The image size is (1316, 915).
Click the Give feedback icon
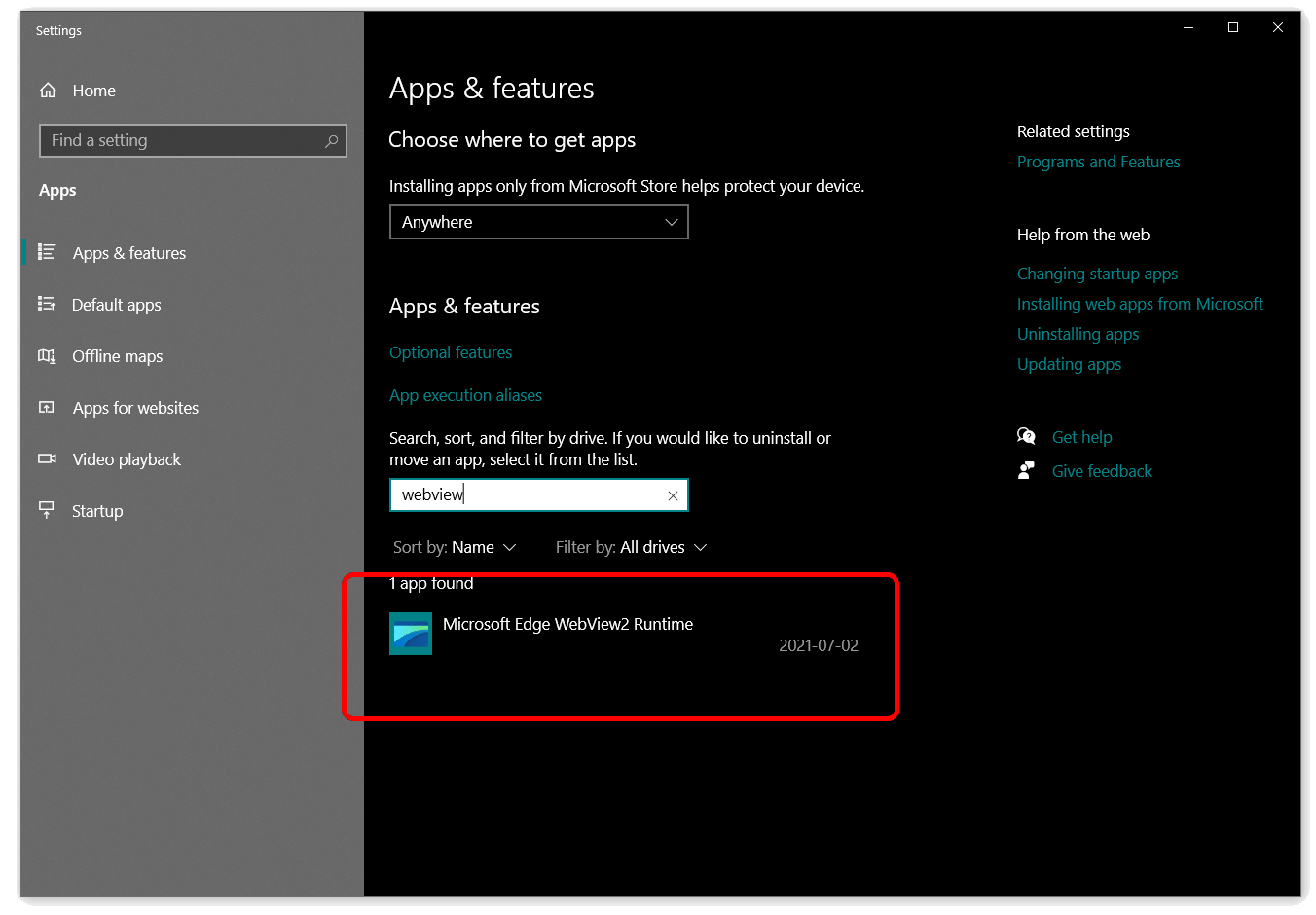coord(1027,470)
